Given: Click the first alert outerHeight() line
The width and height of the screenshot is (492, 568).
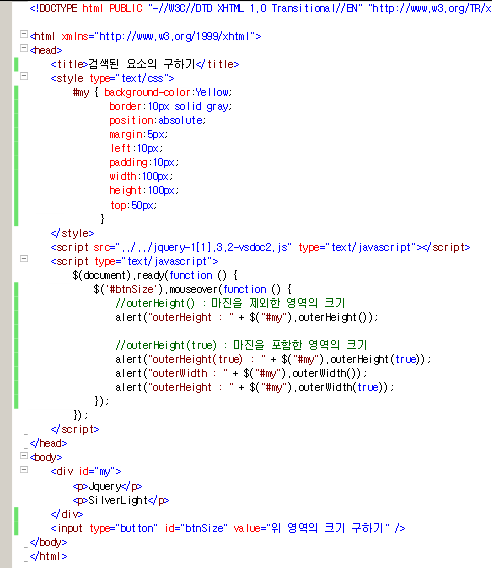Looking at the screenshot, I should click(246, 317).
